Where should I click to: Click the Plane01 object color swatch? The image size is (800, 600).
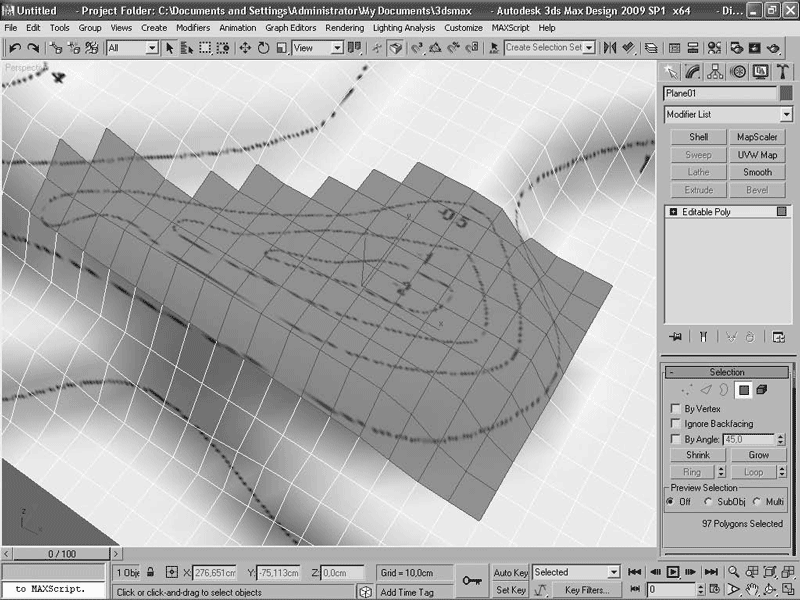[787, 93]
